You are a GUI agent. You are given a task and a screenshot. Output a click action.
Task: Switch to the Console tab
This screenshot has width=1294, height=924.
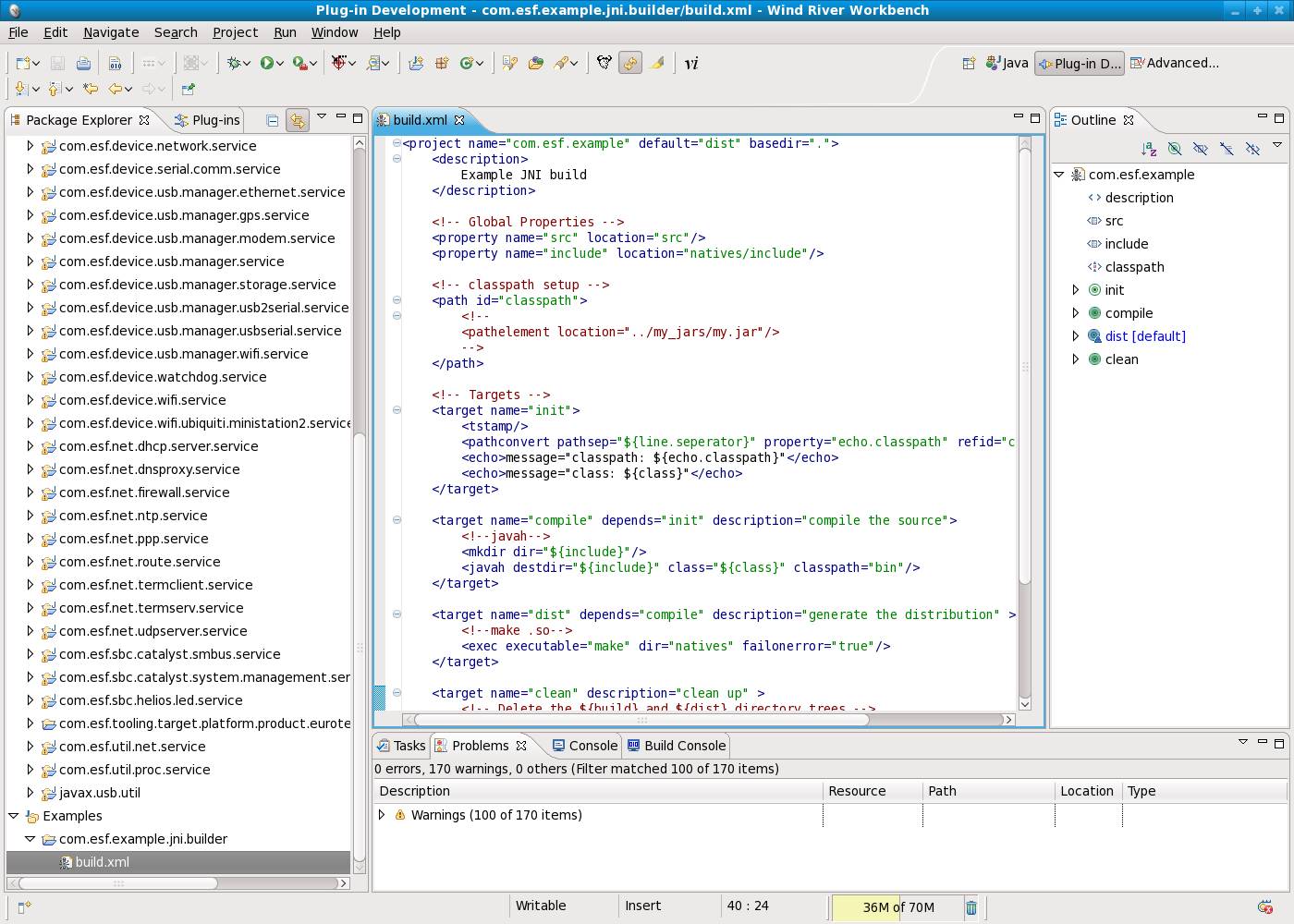[584, 746]
